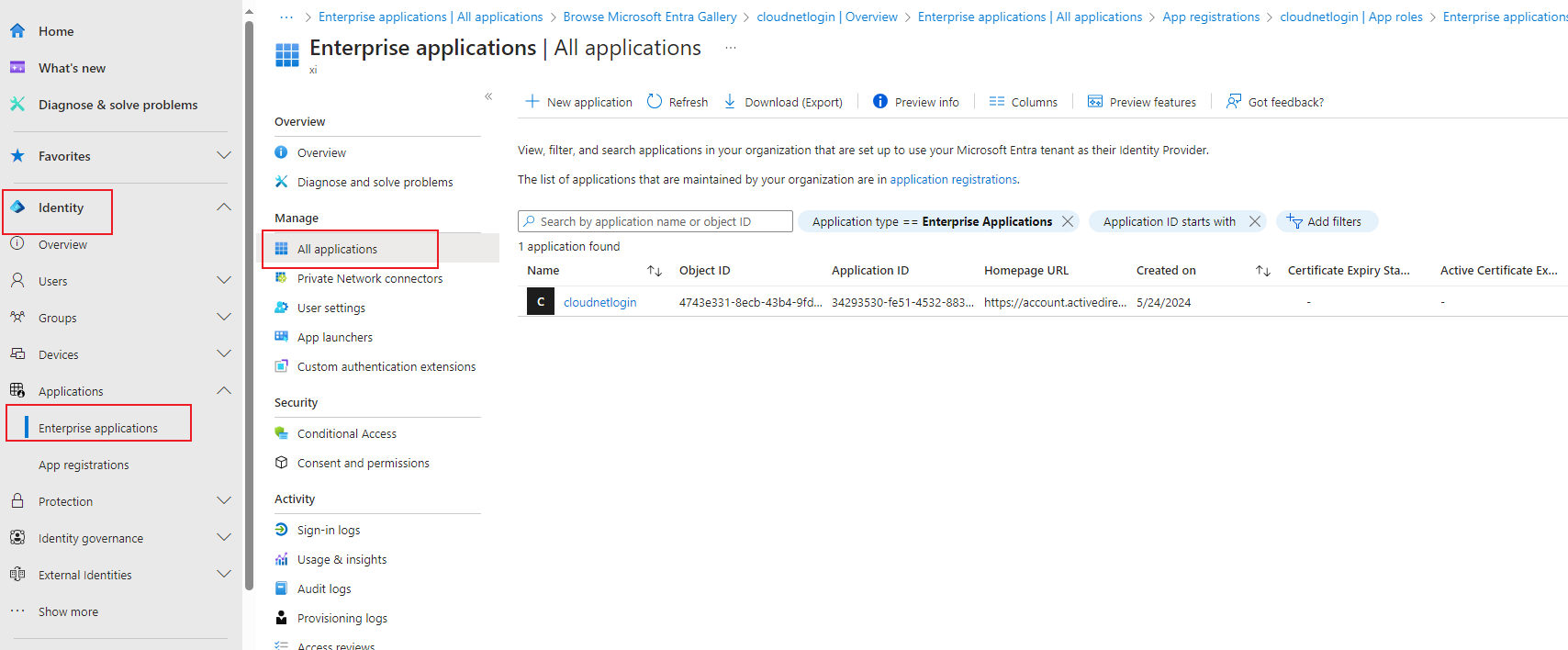This screenshot has height=650, width=1568.
Task: Click the App launchers icon
Action: [x=282, y=337]
